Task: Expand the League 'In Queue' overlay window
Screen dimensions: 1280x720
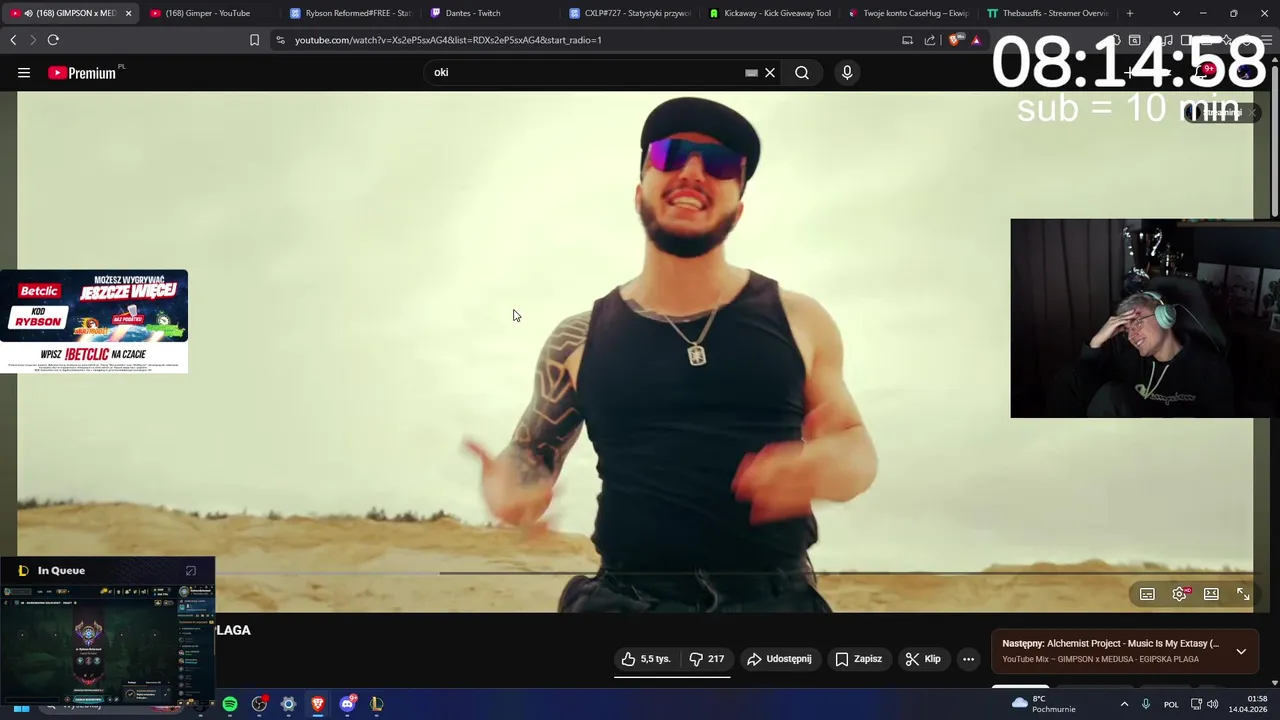Action: [x=191, y=571]
